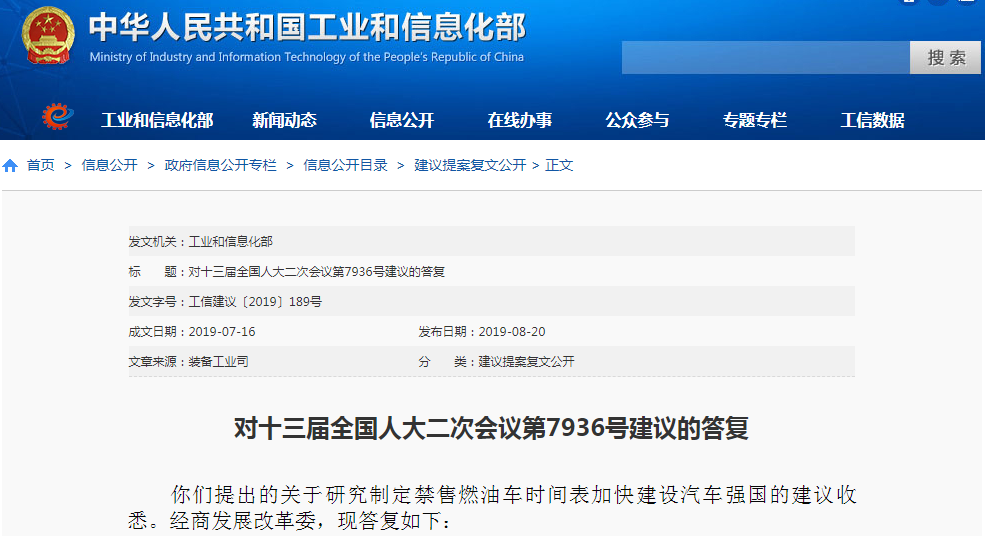Click 政府信息公开专栏 breadcrumb link
This screenshot has width=985, height=536.
[x=220, y=165]
